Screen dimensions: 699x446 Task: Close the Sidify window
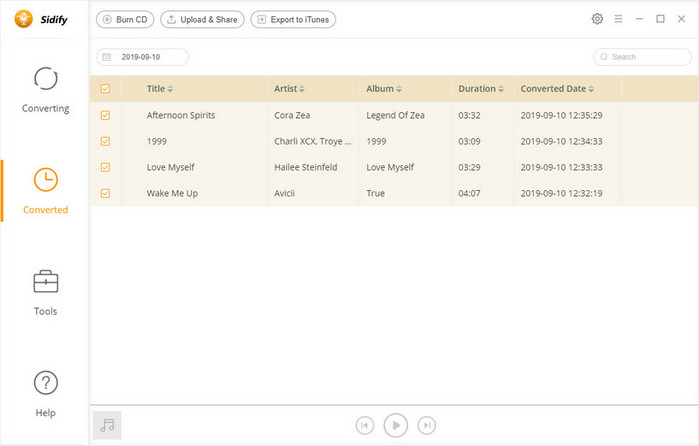coord(681,19)
